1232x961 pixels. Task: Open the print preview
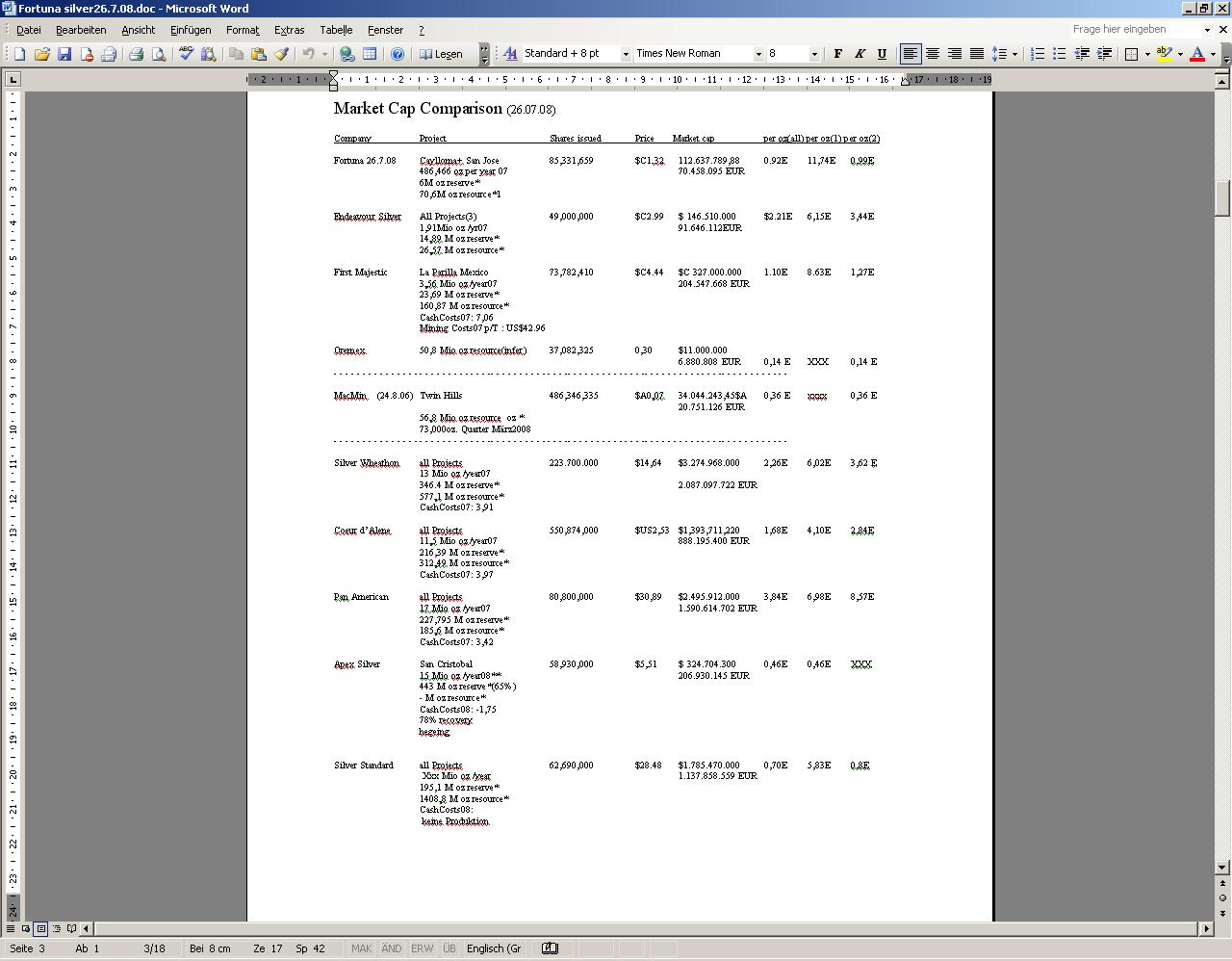159,54
